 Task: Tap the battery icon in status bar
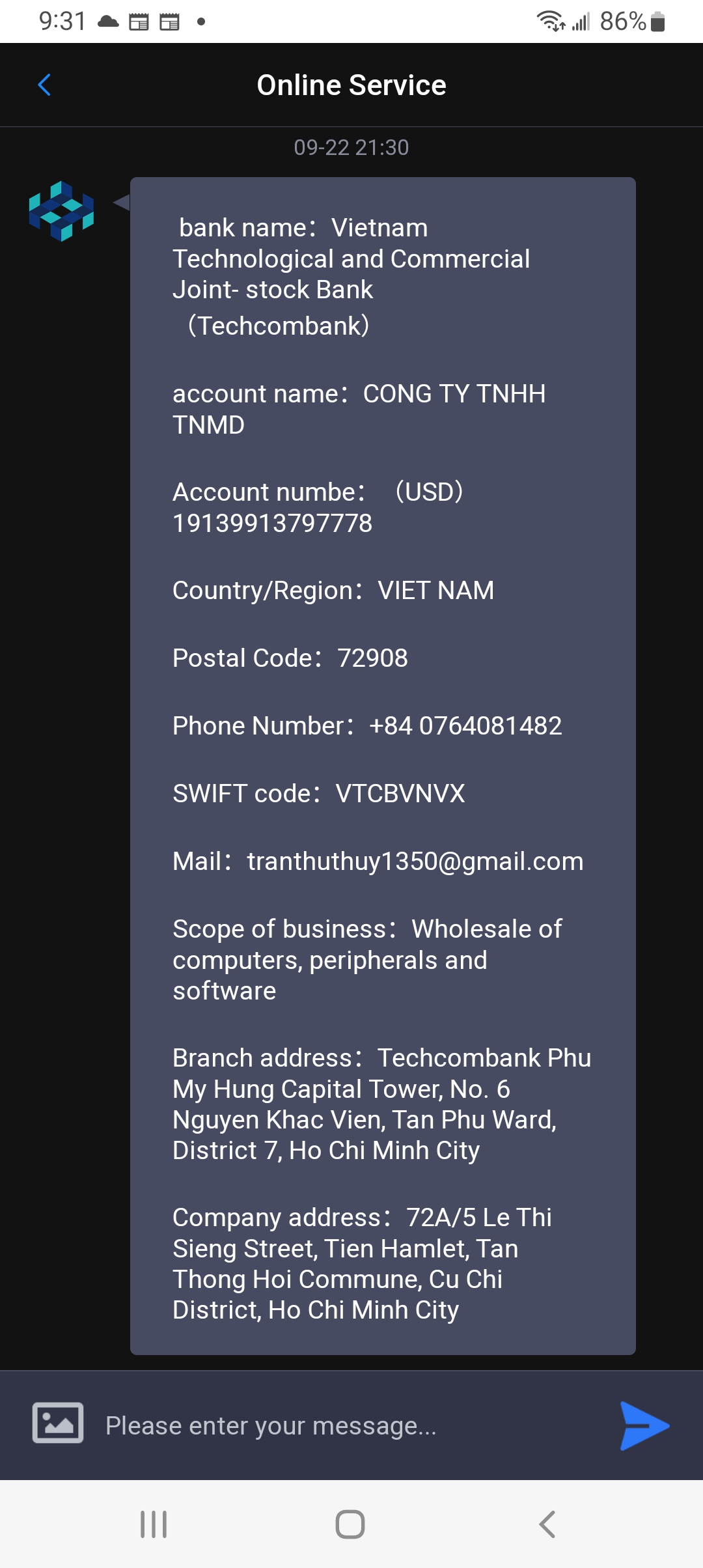click(x=657, y=21)
